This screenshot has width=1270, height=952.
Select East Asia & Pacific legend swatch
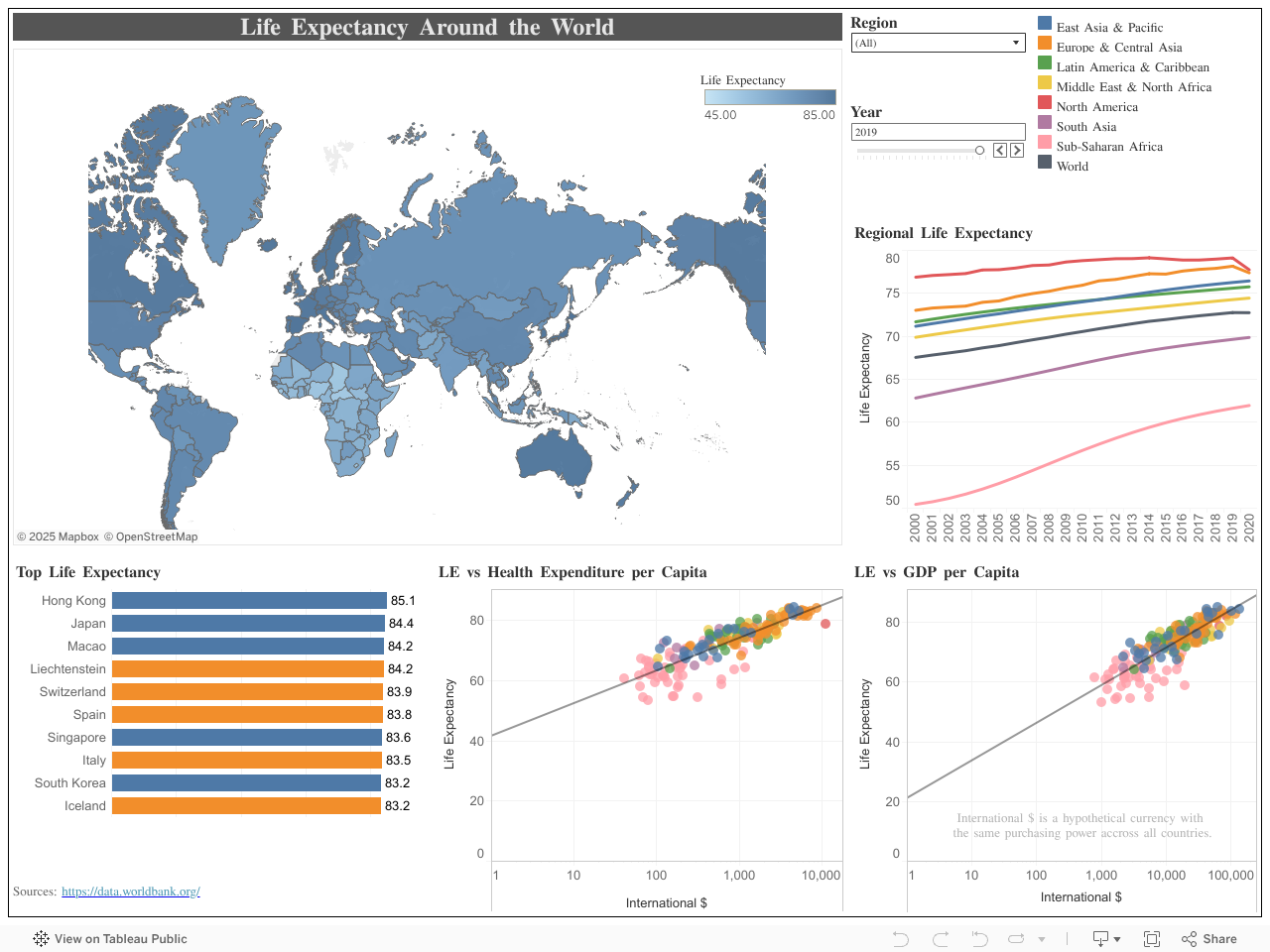click(x=1045, y=24)
